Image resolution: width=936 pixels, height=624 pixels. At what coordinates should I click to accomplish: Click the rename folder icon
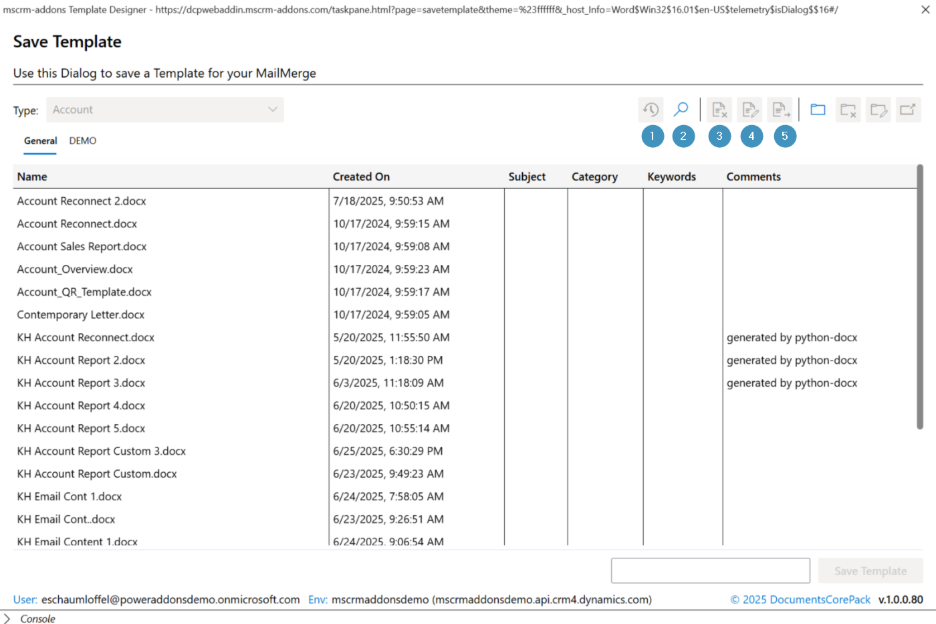point(878,110)
